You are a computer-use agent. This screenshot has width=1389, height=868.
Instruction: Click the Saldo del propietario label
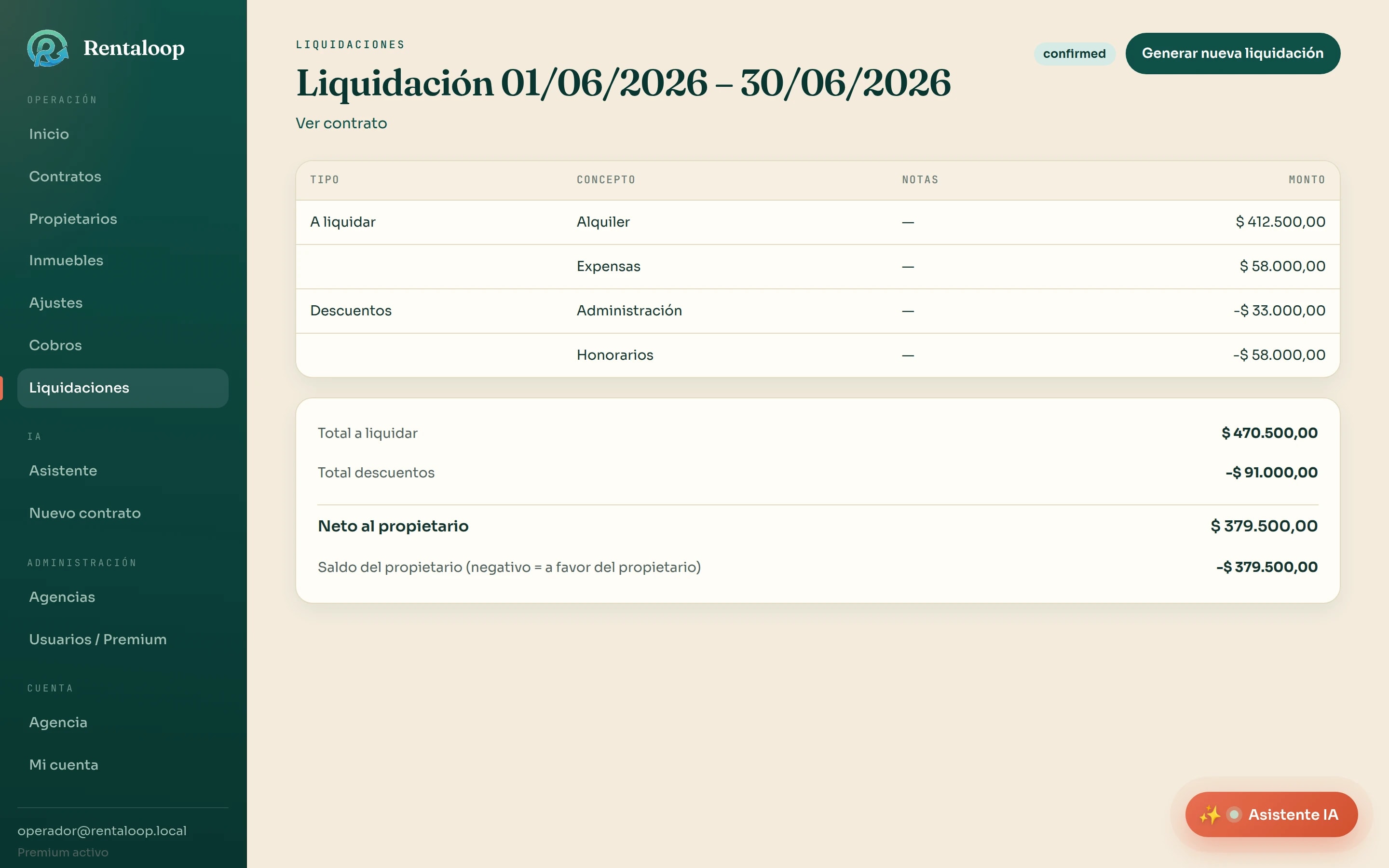[x=509, y=567]
